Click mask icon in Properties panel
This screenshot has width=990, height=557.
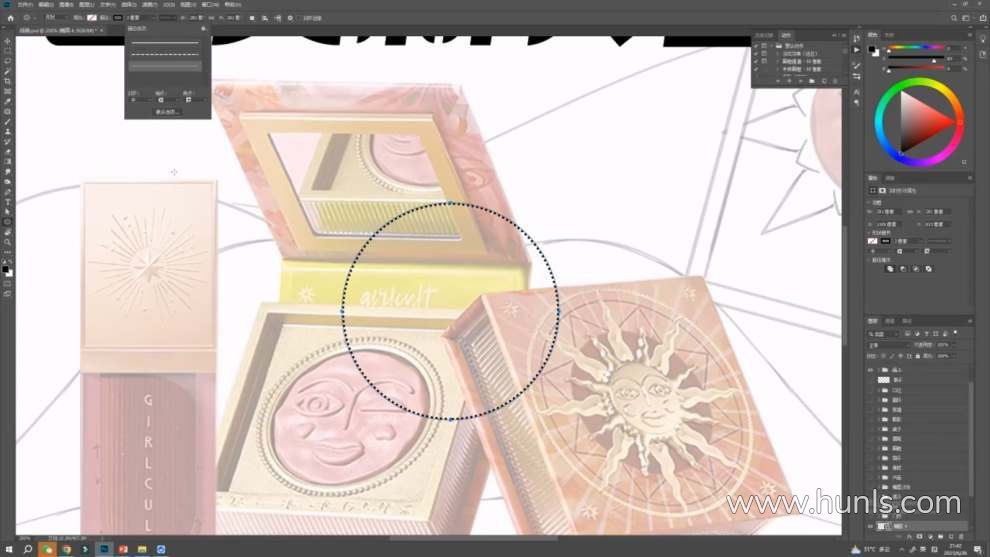click(x=883, y=191)
